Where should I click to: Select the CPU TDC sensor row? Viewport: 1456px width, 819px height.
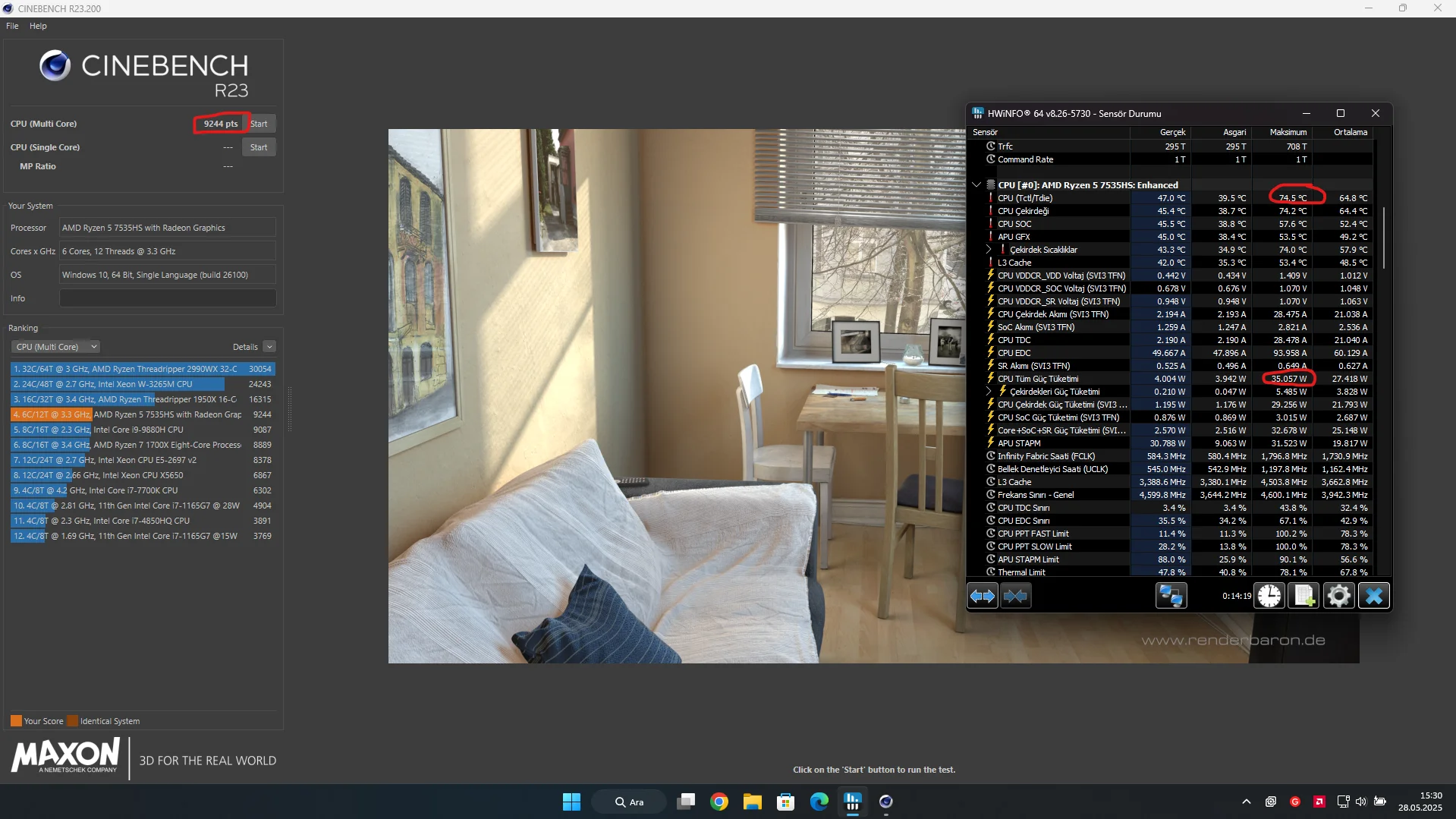(x=1171, y=340)
